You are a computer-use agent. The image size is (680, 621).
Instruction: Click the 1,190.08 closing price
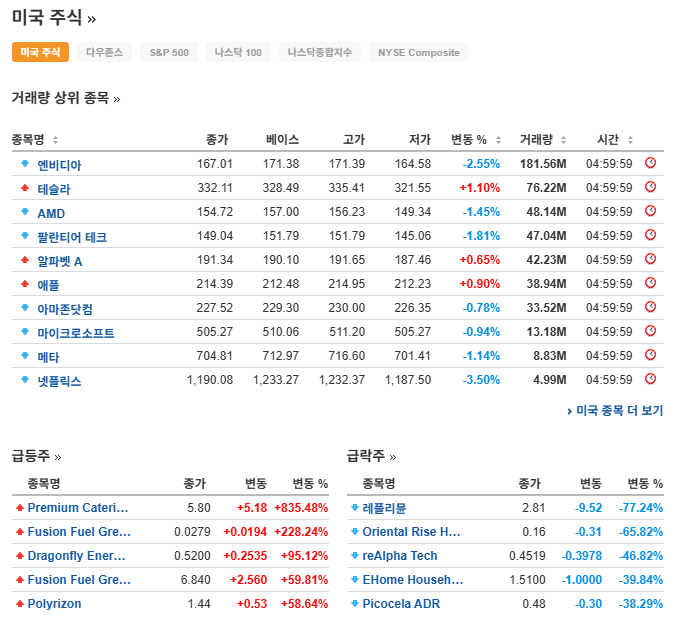[210, 380]
